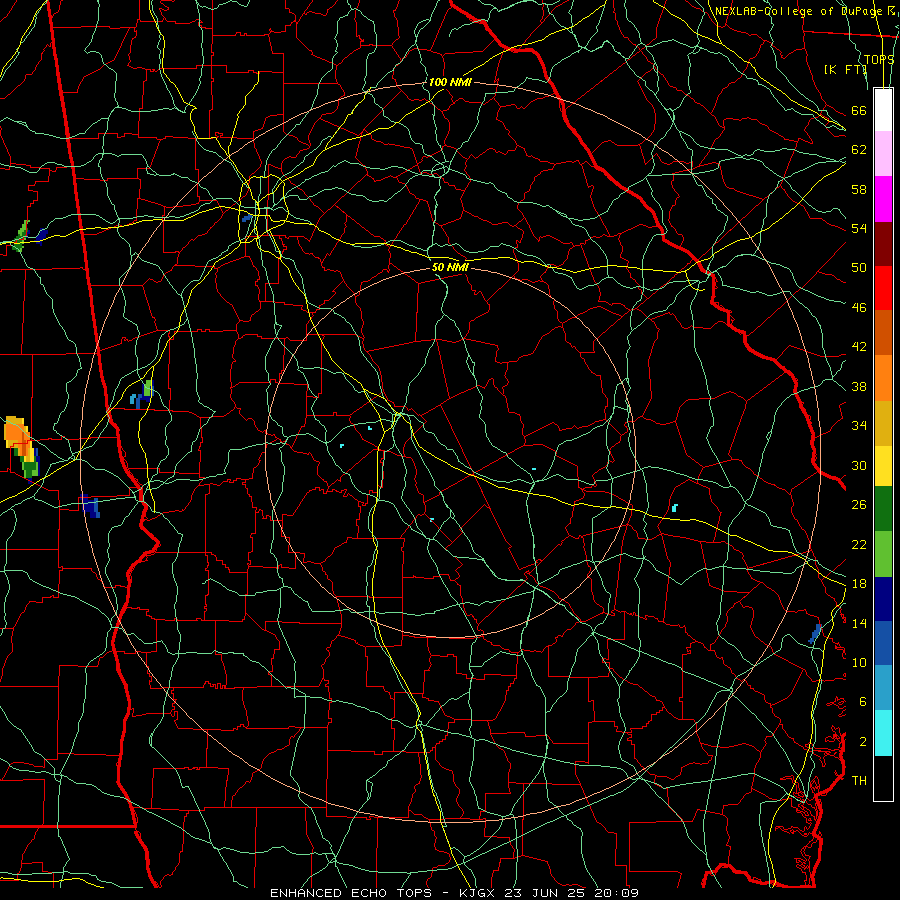Image resolution: width=900 pixels, height=900 pixels.
Task: Select the gold swatch between 34 and 38
Action: [883, 422]
